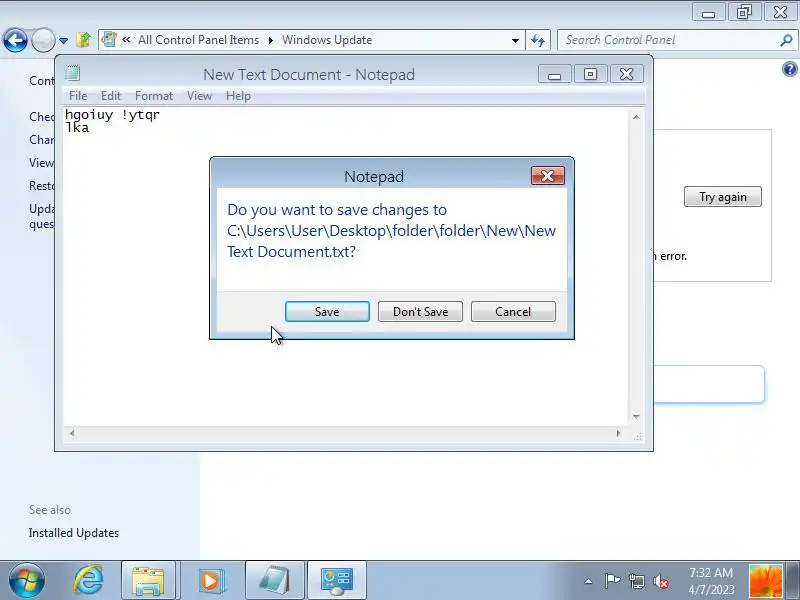Open the Edit menu in Notepad
Screen dimensions: 800x600
tap(111, 96)
